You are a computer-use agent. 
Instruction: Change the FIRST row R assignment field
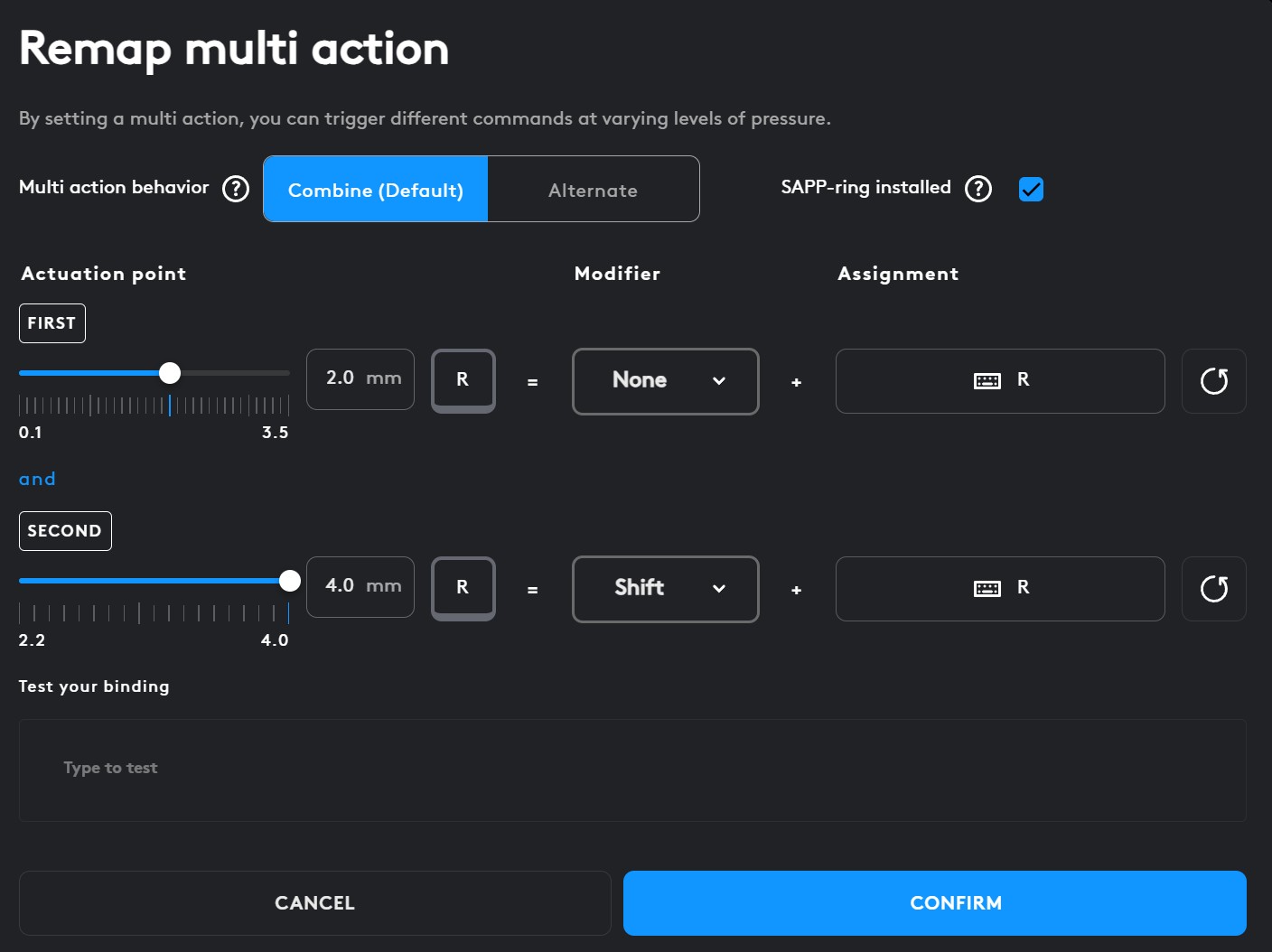click(x=1000, y=381)
